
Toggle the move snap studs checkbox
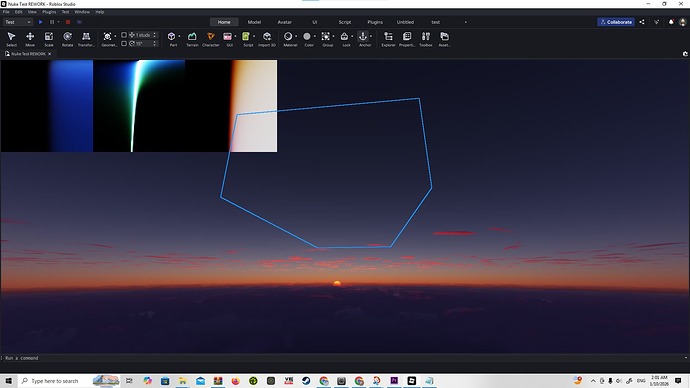[x=124, y=35]
